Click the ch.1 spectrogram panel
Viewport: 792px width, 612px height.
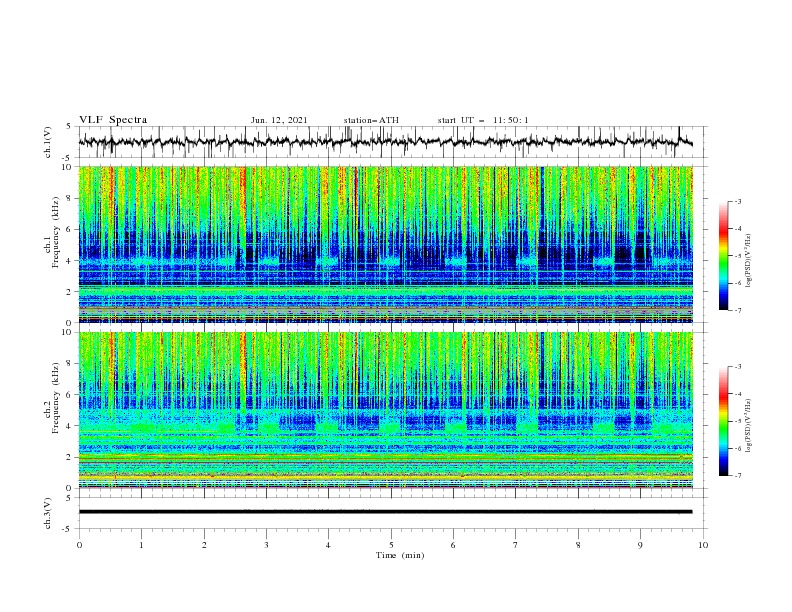coord(385,244)
